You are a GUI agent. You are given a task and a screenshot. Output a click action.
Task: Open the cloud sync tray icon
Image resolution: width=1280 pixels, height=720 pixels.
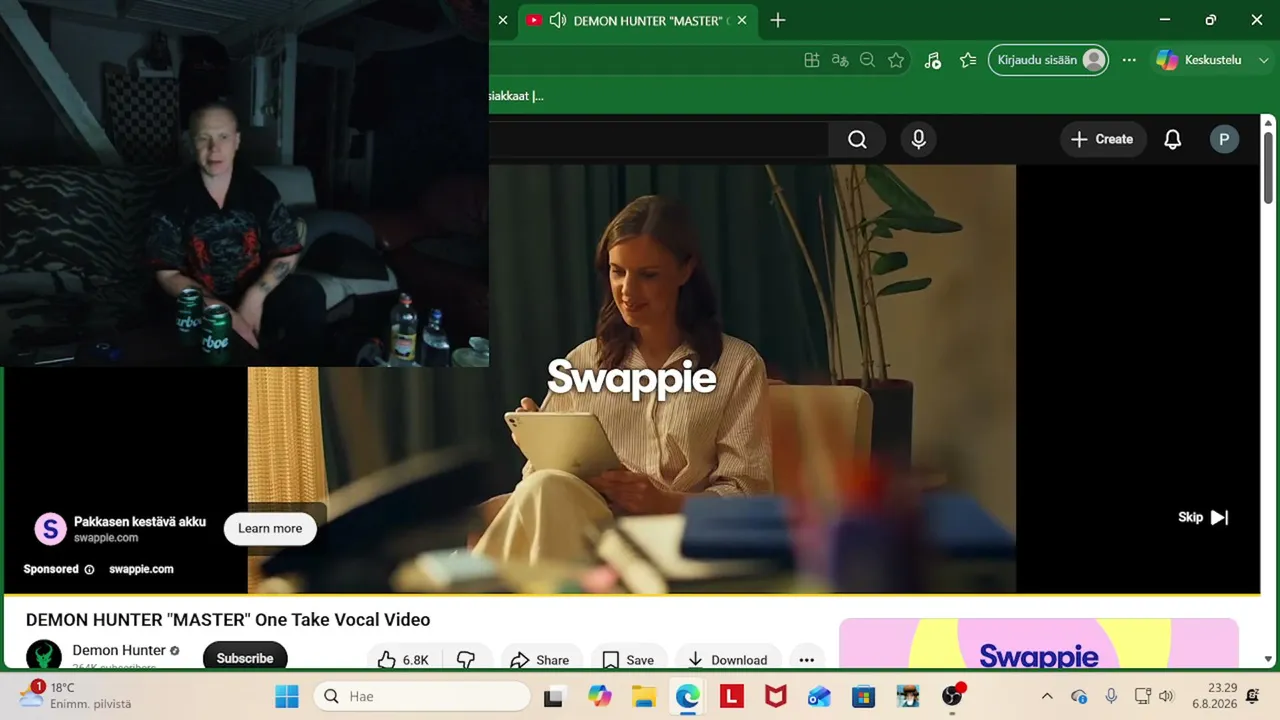(x=1079, y=696)
